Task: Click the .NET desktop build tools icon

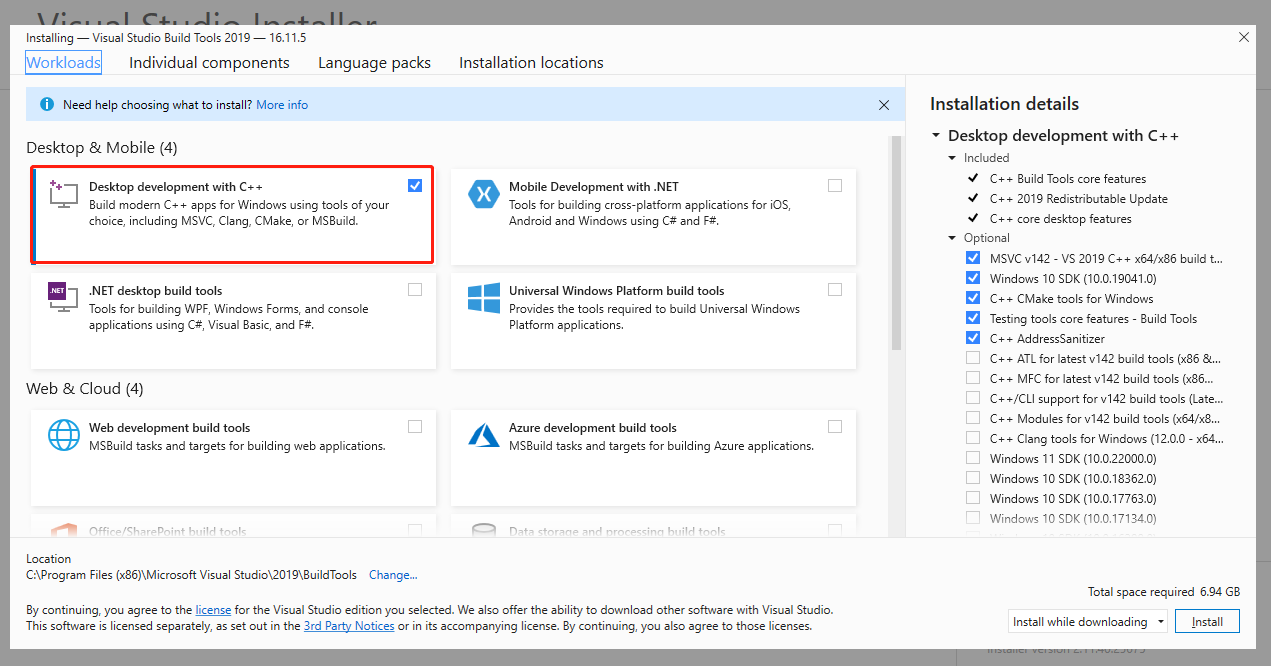Action: pos(63,298)
